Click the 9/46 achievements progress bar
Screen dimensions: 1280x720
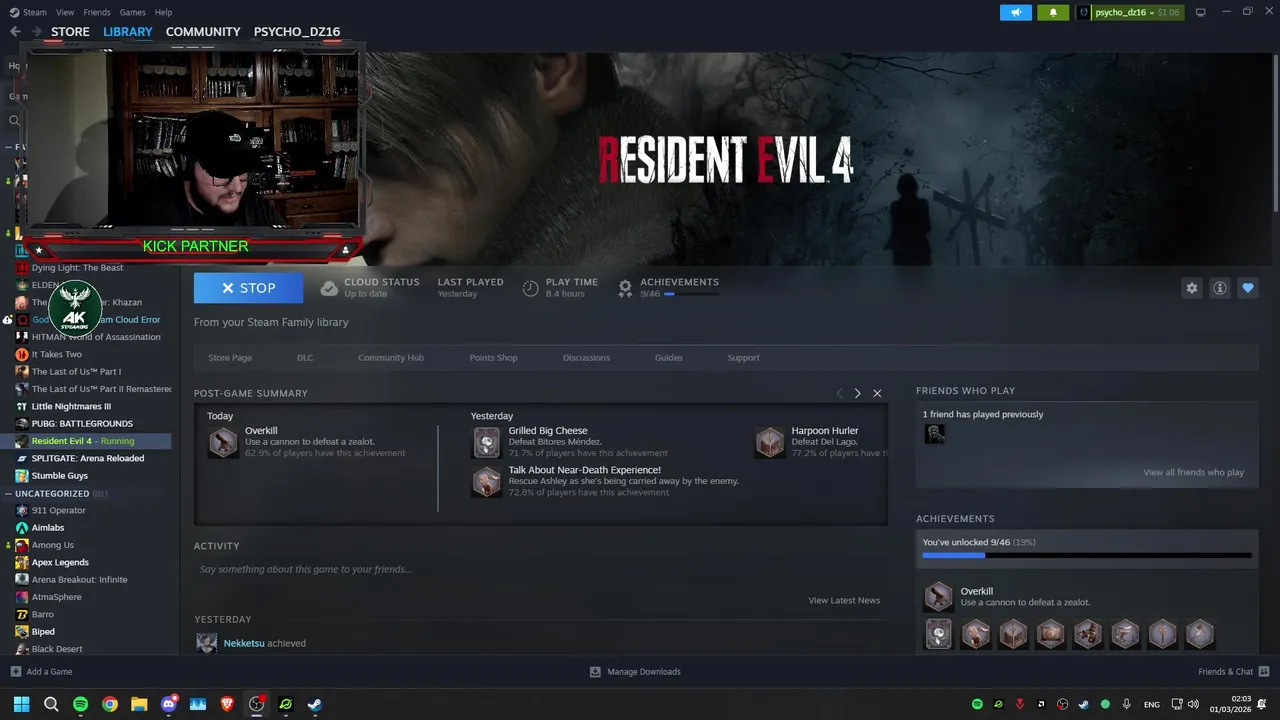(1087, 555)
